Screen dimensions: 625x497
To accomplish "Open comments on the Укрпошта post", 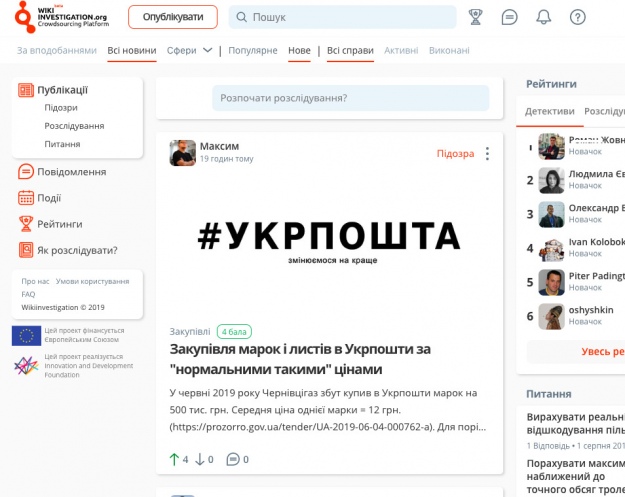I will point(233,459).
